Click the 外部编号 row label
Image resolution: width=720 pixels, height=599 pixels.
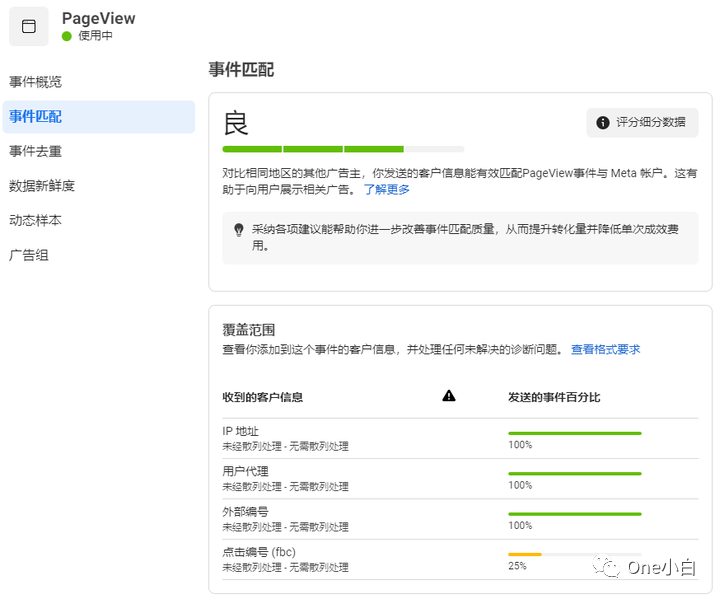click(245, 512)
